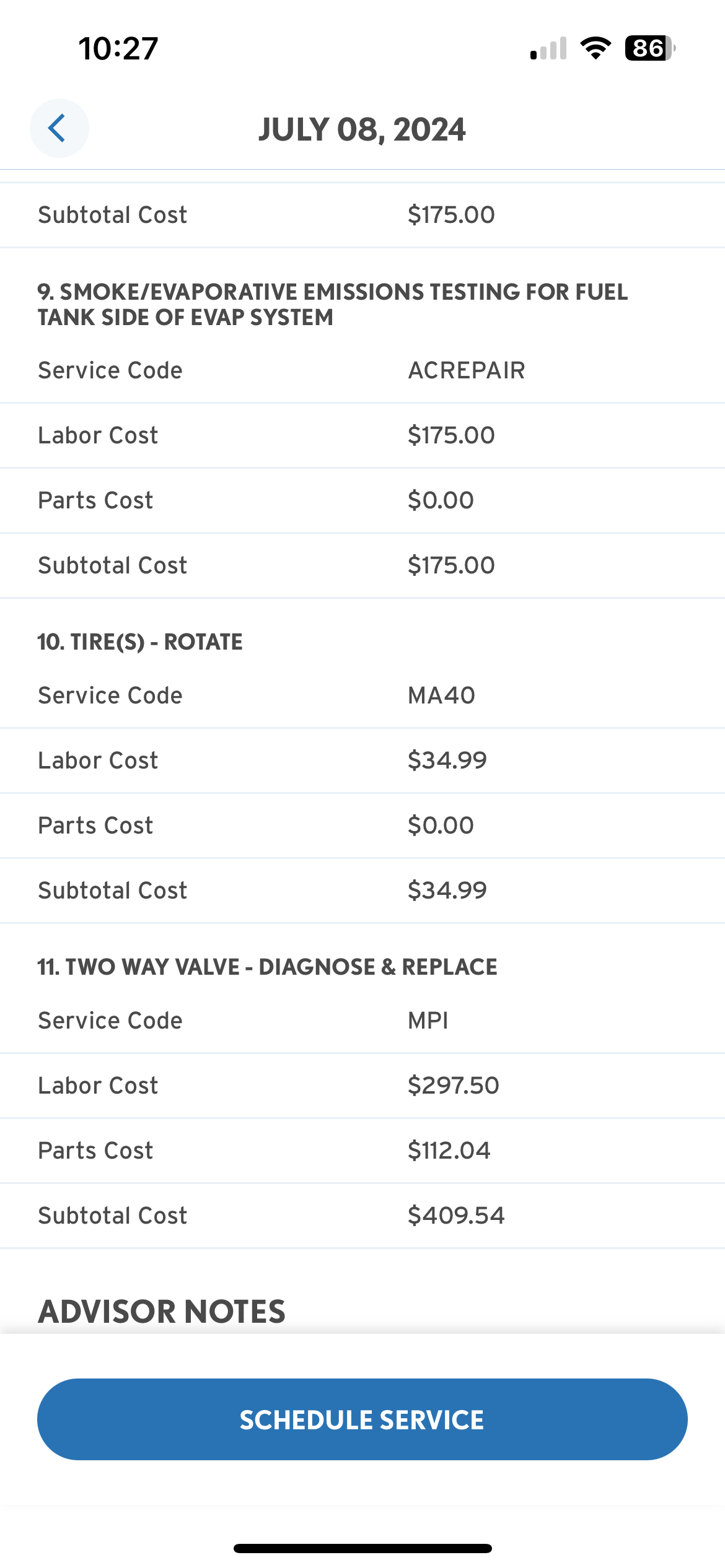The height and width of the screenshot is (1568, 725).
Task: Tap the battery level indicator
Action: point(649,48)
